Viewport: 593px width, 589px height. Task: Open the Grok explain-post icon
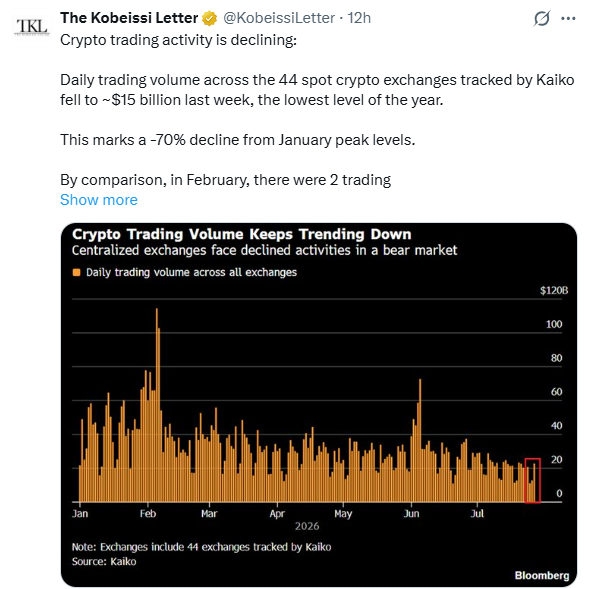click(541, 18)
